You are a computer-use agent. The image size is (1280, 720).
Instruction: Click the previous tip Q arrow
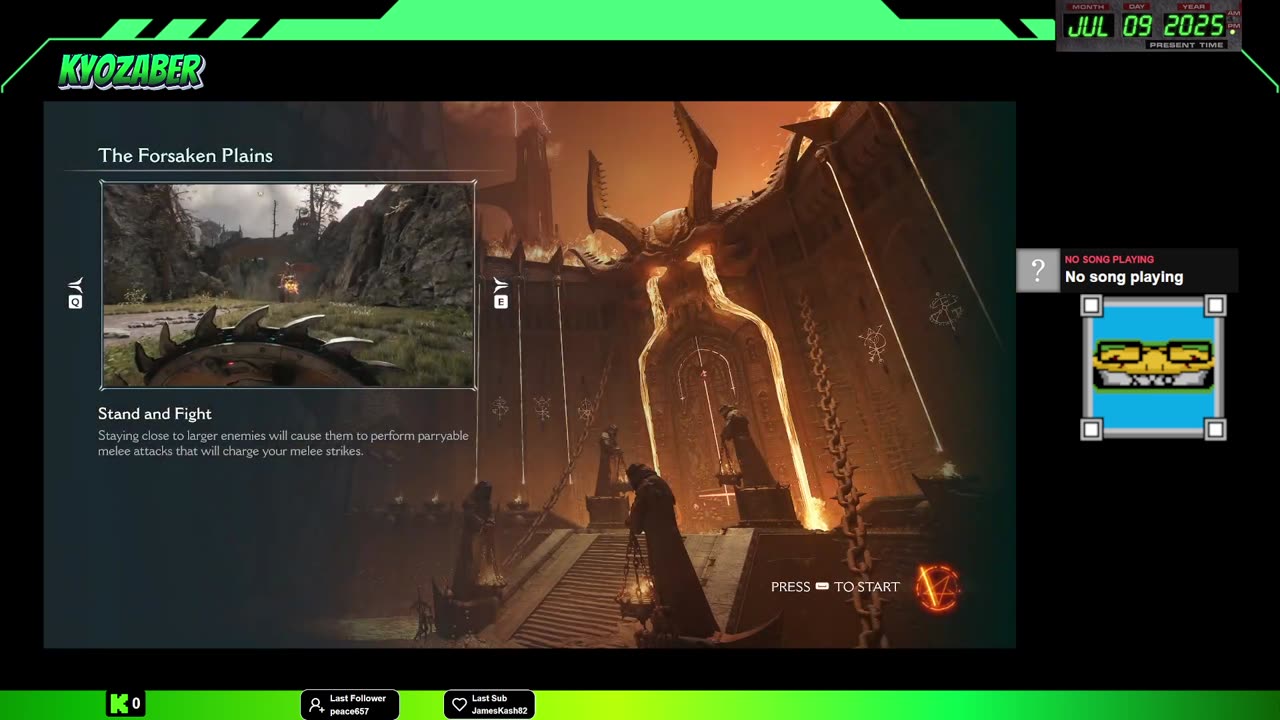pos(75,293)
